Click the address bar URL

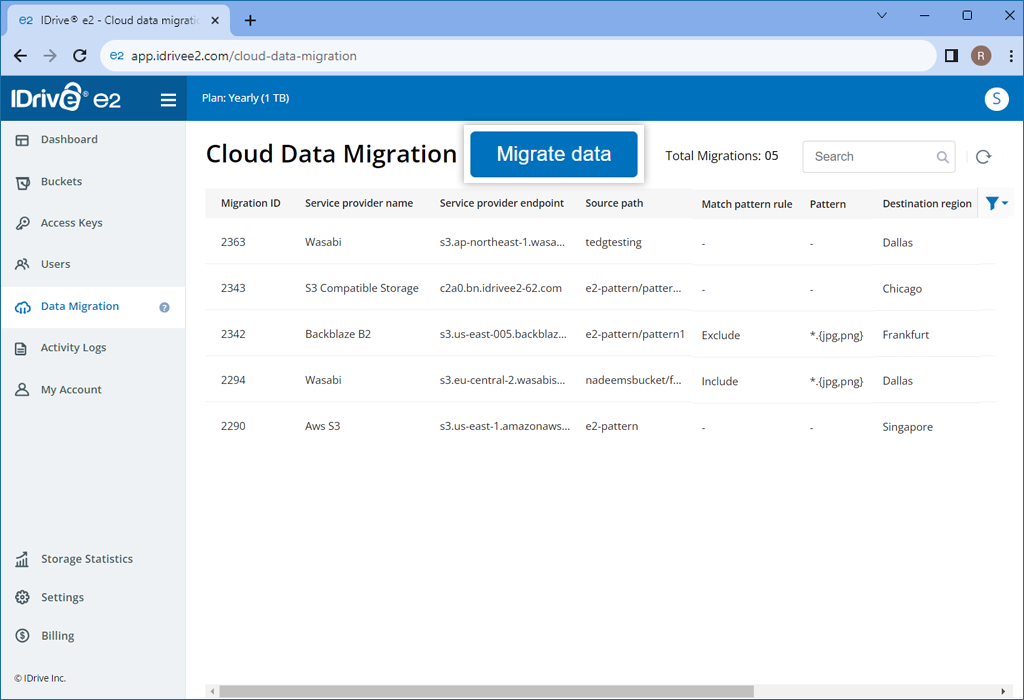pos(244,56)
